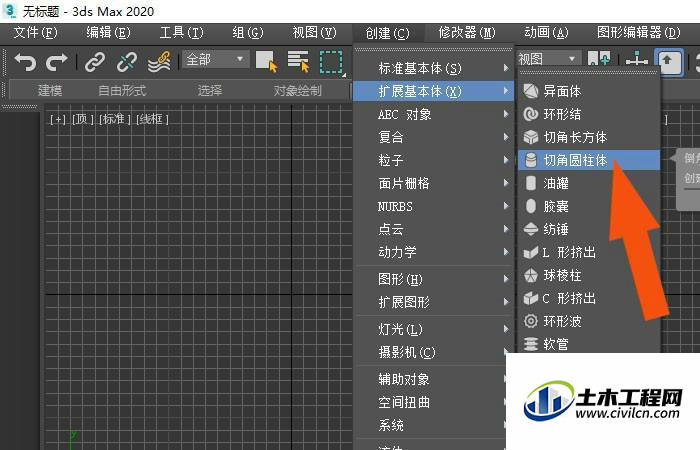Switch to the 选择 ribbon tab
700x450 pixels.
tap(210, 91)
